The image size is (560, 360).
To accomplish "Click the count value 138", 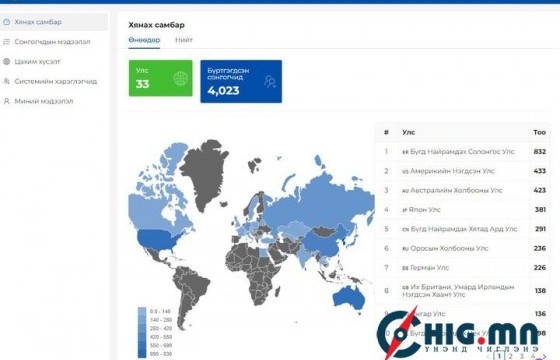I will [540, 291].
